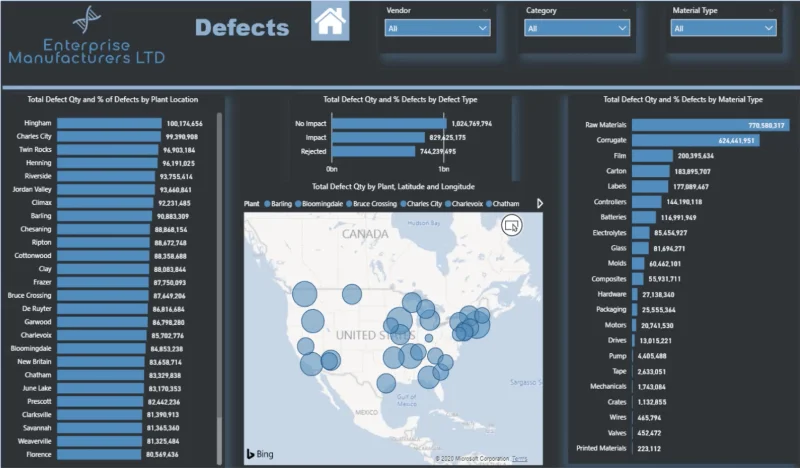Open the Vendor dropdown

point(437,28)
